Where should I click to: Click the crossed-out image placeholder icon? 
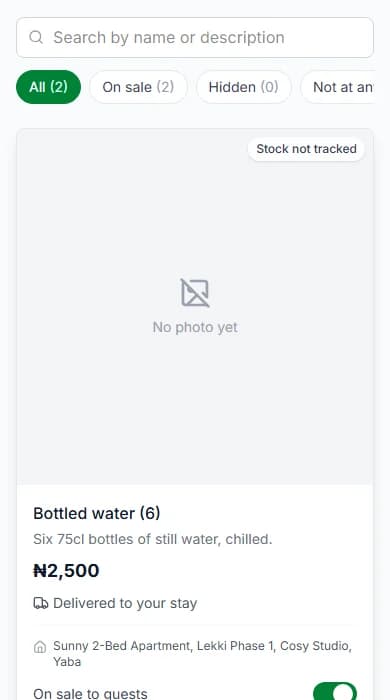pyautogui.click(x=195, y=293)
